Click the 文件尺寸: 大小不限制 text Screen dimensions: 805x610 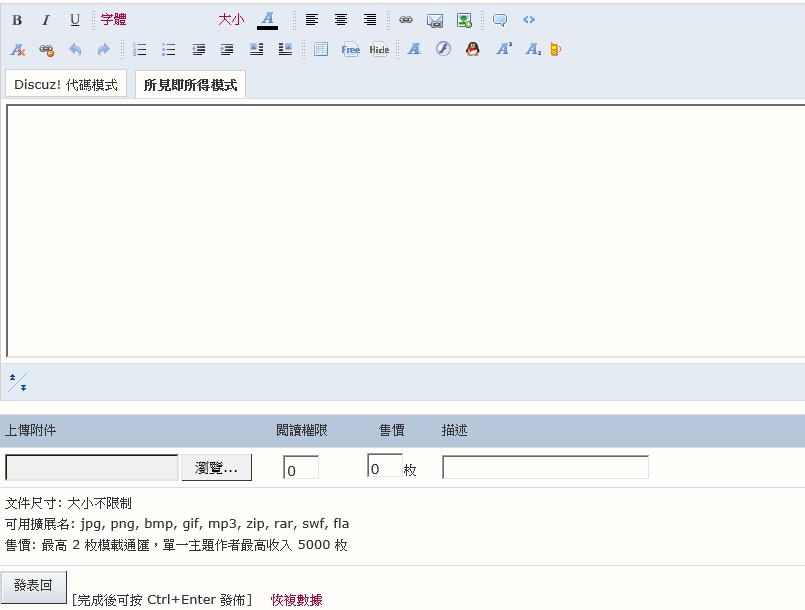(68, 503)
